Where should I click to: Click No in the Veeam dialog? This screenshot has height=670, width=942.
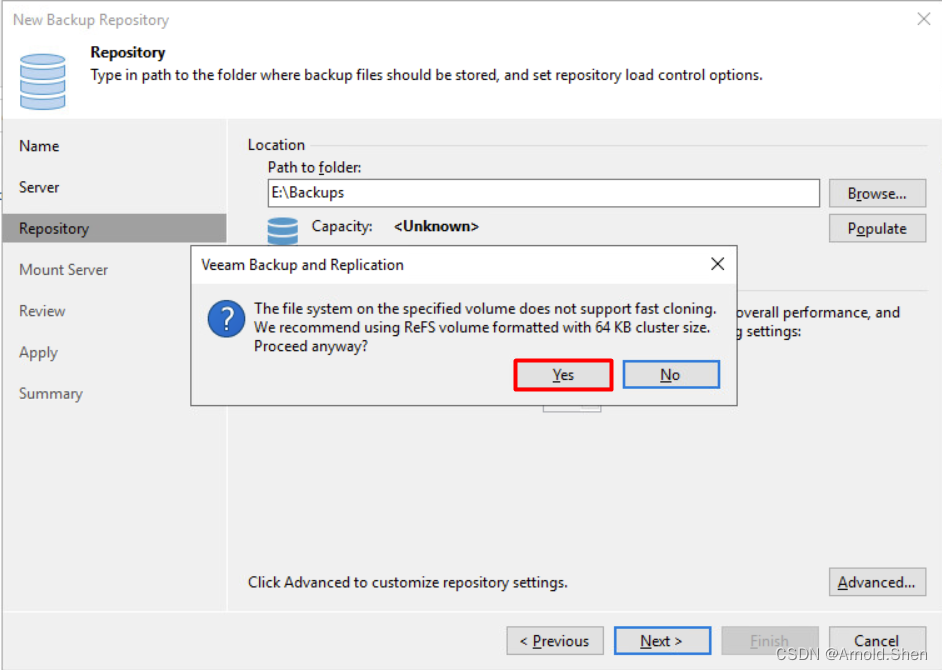click(x=670, y=375)
